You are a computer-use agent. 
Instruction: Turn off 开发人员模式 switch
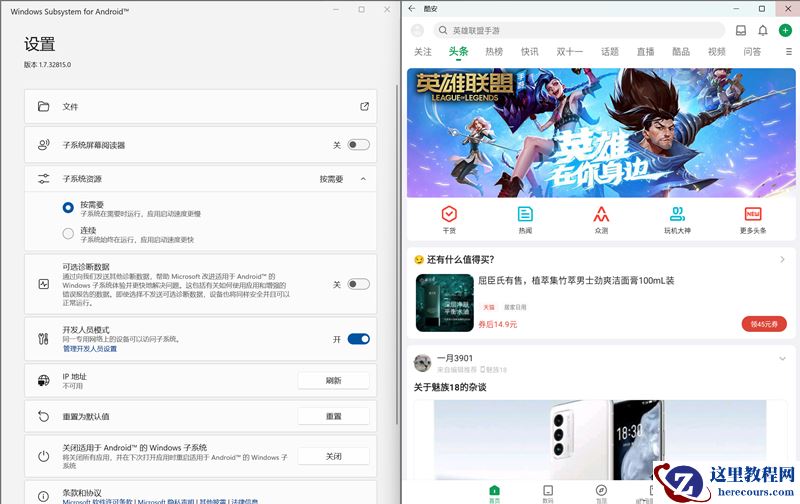pos(359,339)
